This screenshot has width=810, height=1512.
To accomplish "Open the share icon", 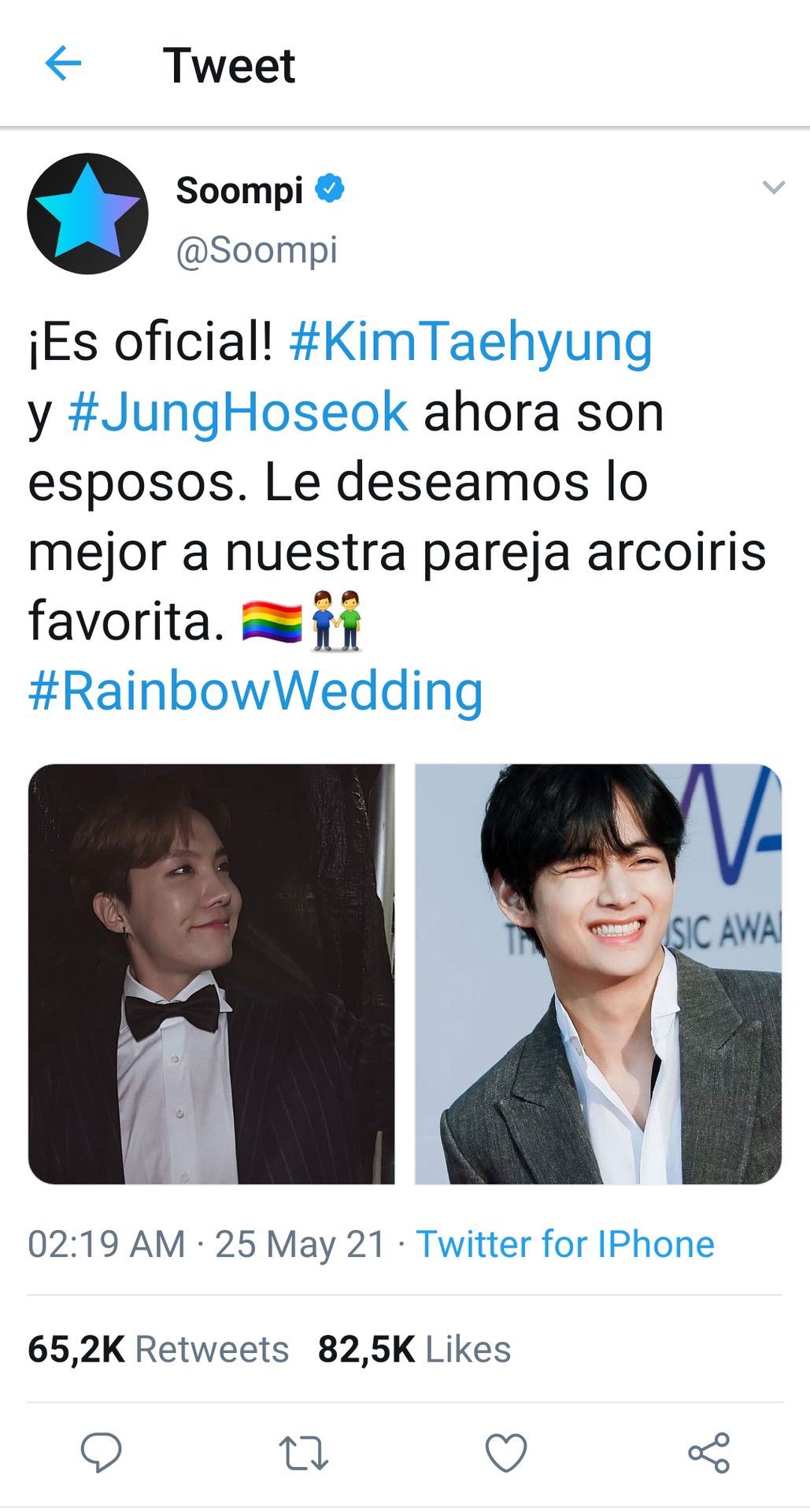I will (x=708, y=1453).
